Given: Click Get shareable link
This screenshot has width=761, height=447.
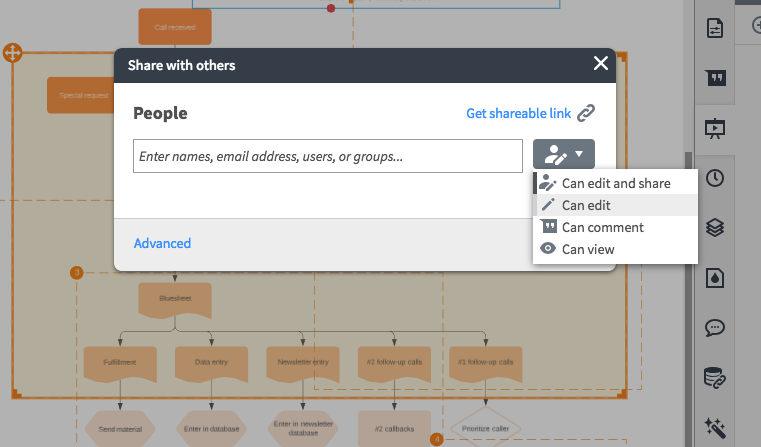Looking at the screenshot, I should [518, 114].
